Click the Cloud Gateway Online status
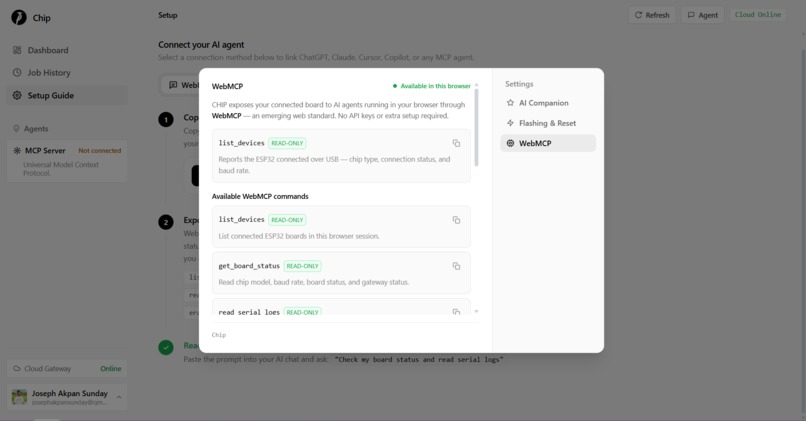Image resolution: width=806 pixels, height=421 pixels. pyautogui.click(x=111, y=369)
